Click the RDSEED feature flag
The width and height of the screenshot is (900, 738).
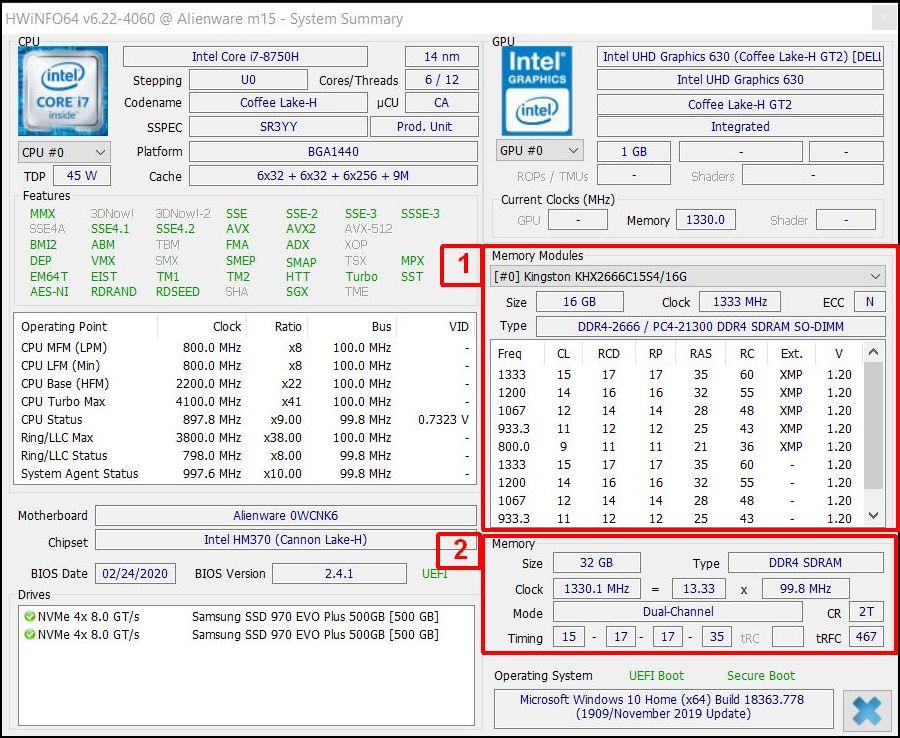pos(177,292)
